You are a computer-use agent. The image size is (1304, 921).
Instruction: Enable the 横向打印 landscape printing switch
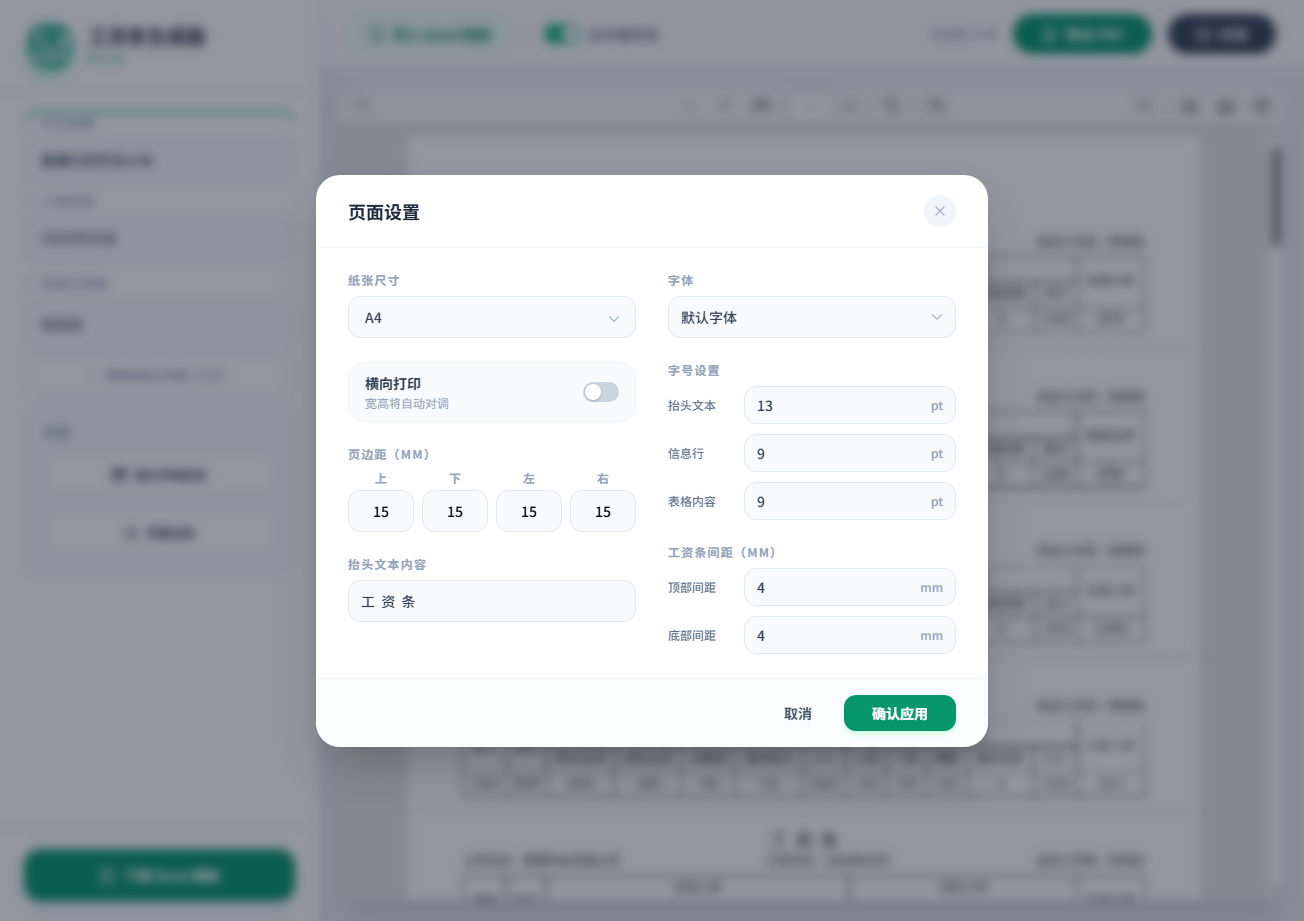click(x=601, y=392)
